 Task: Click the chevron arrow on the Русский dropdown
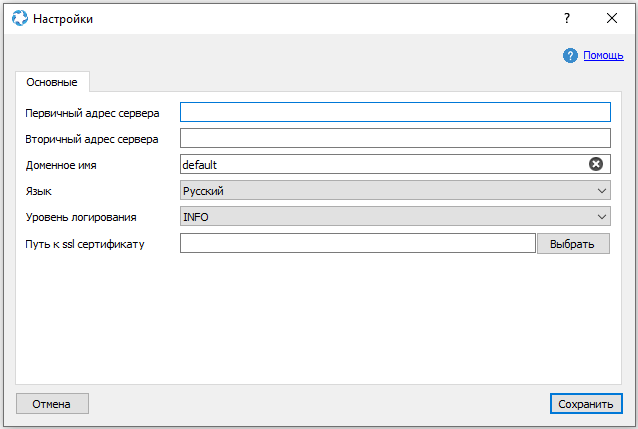[x=601, y=190]
